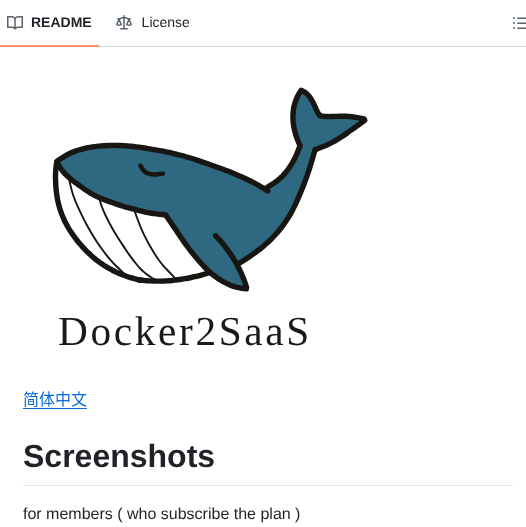Click the Screenshots heading
526x527 pixels.
(119, 456)
